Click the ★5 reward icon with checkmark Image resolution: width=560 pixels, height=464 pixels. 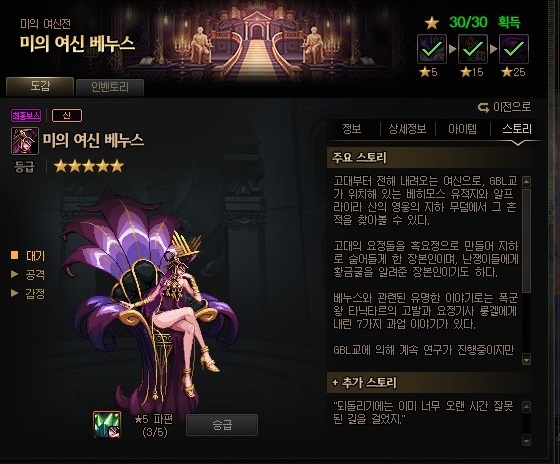click(x=432, y=49)
